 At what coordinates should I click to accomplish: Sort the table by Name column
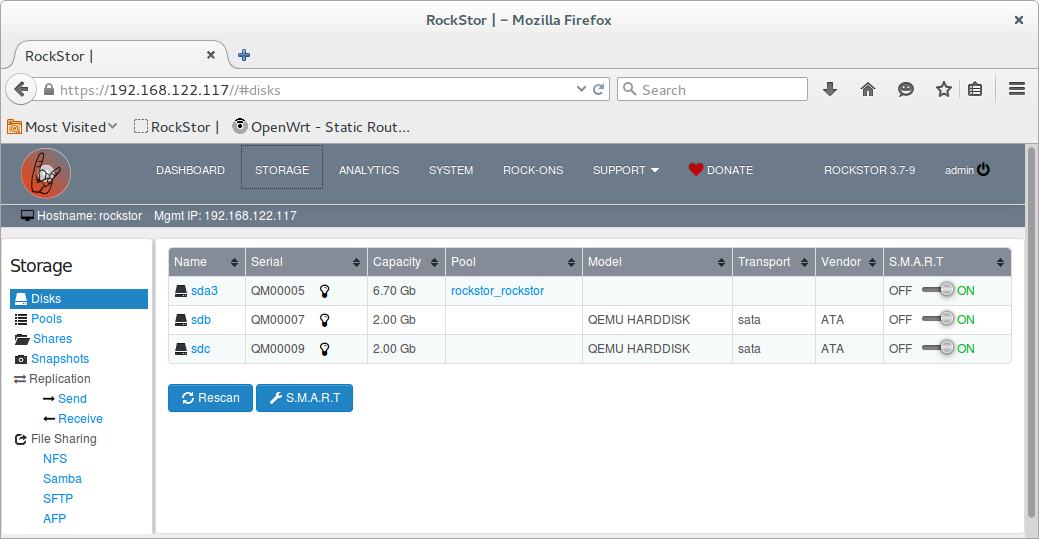207,262
